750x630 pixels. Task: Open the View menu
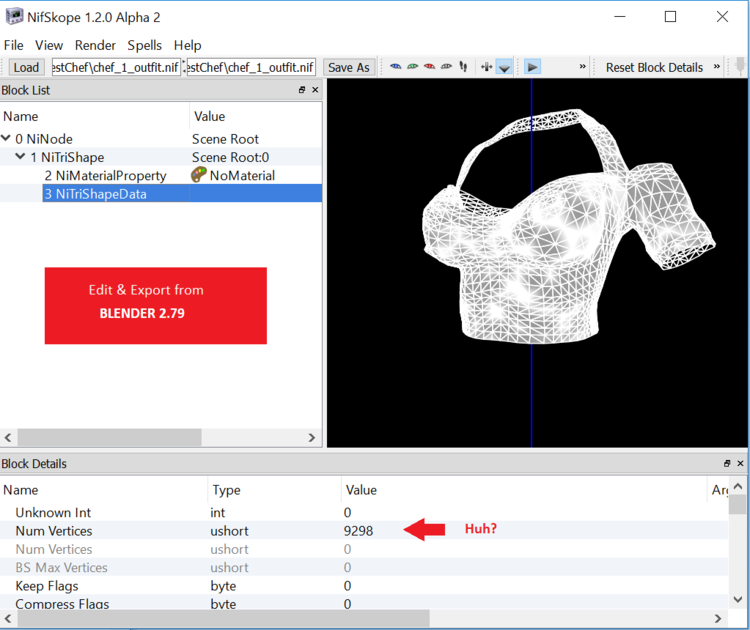coord(49,45)
